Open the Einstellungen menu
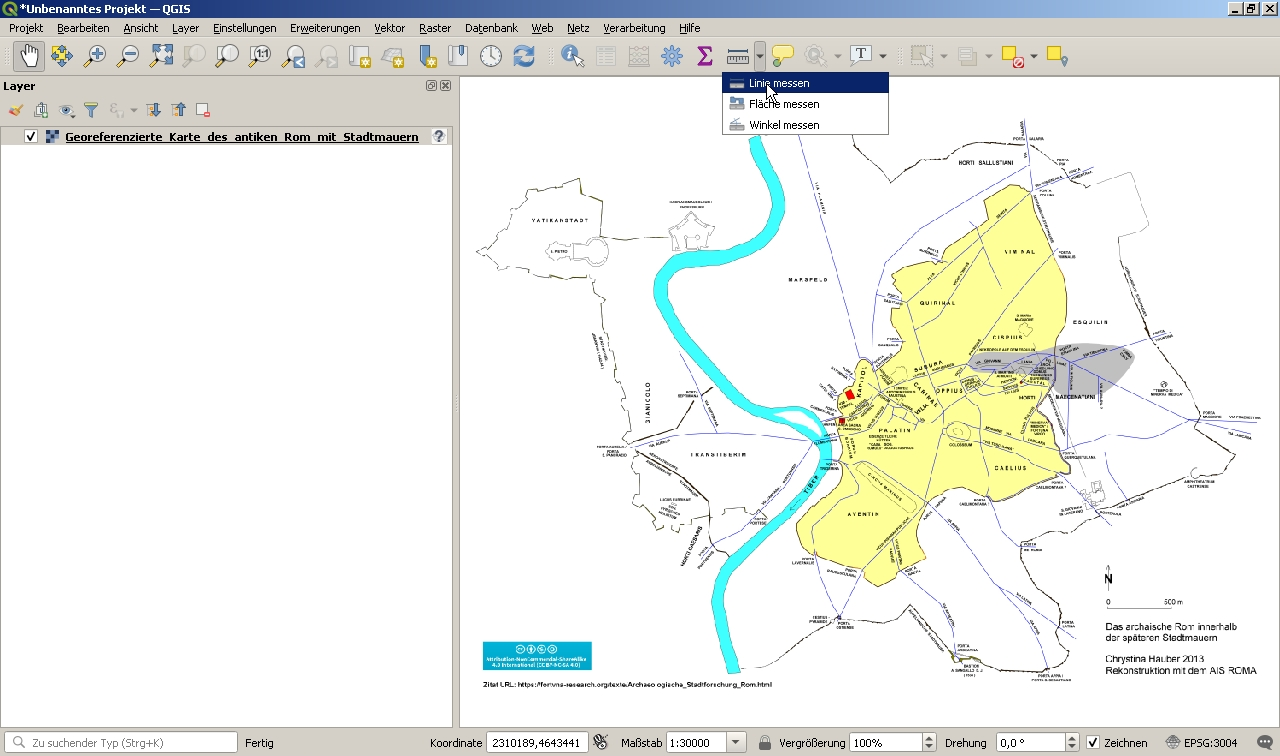1280x756 pixels. coord(244,28)
